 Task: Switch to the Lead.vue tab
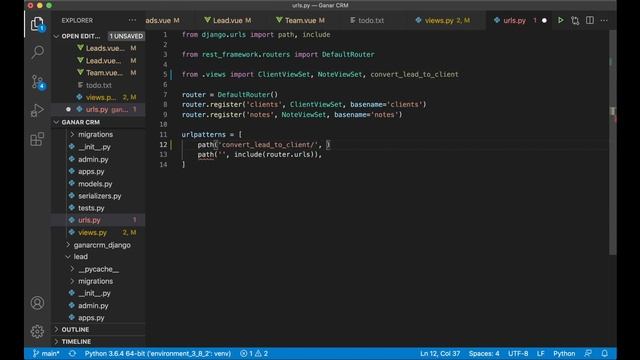(228, 20)
